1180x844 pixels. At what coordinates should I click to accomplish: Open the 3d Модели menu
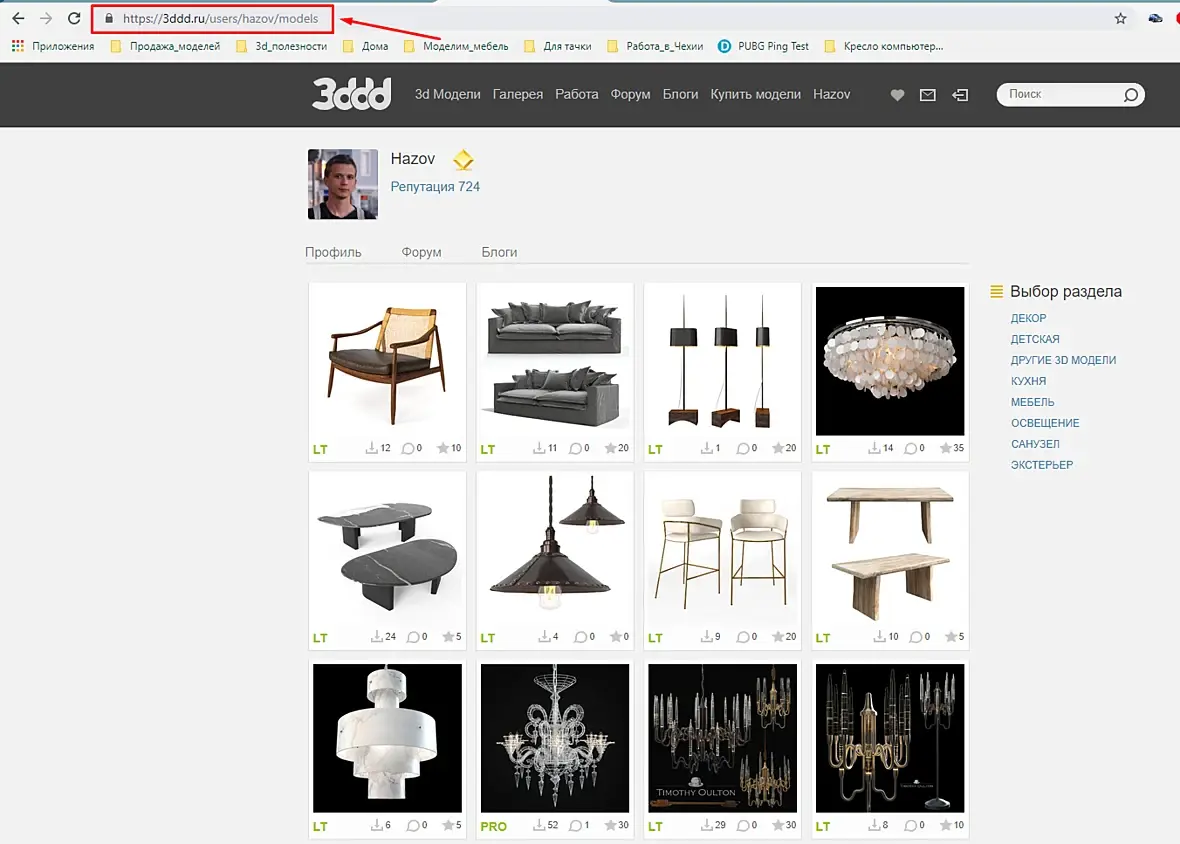(x=447, y=94)
